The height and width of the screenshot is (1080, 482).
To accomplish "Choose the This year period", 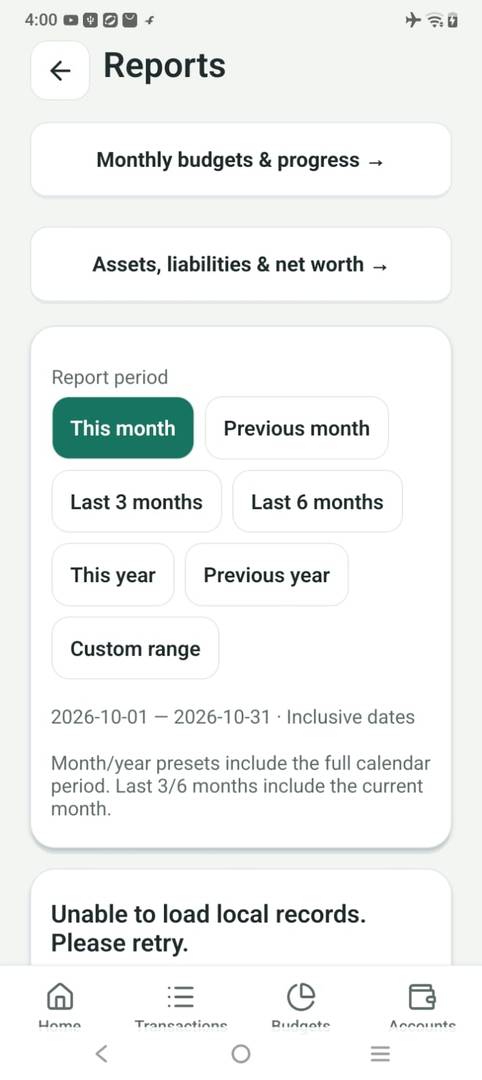I will (113, 575).
